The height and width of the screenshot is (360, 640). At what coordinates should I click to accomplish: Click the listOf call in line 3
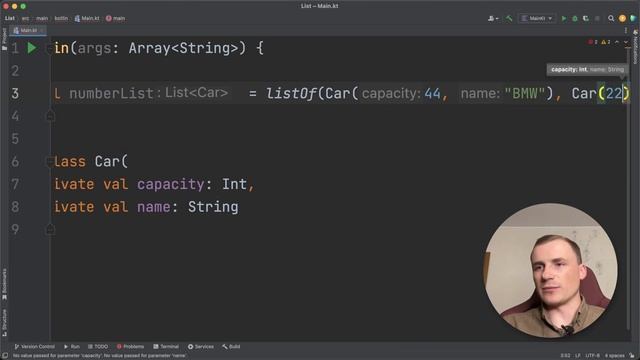pyautogui.click(x=291, y=93)
